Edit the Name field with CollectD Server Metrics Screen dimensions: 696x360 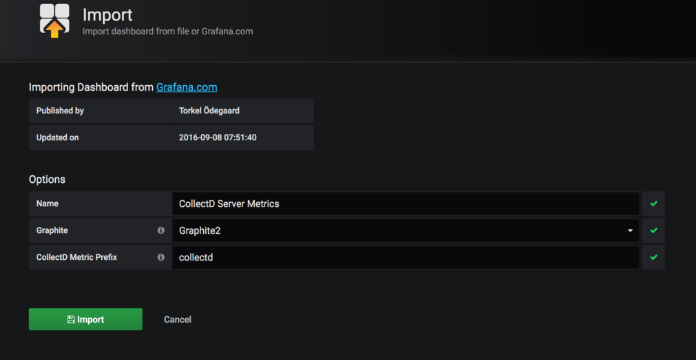click(405, 204)
